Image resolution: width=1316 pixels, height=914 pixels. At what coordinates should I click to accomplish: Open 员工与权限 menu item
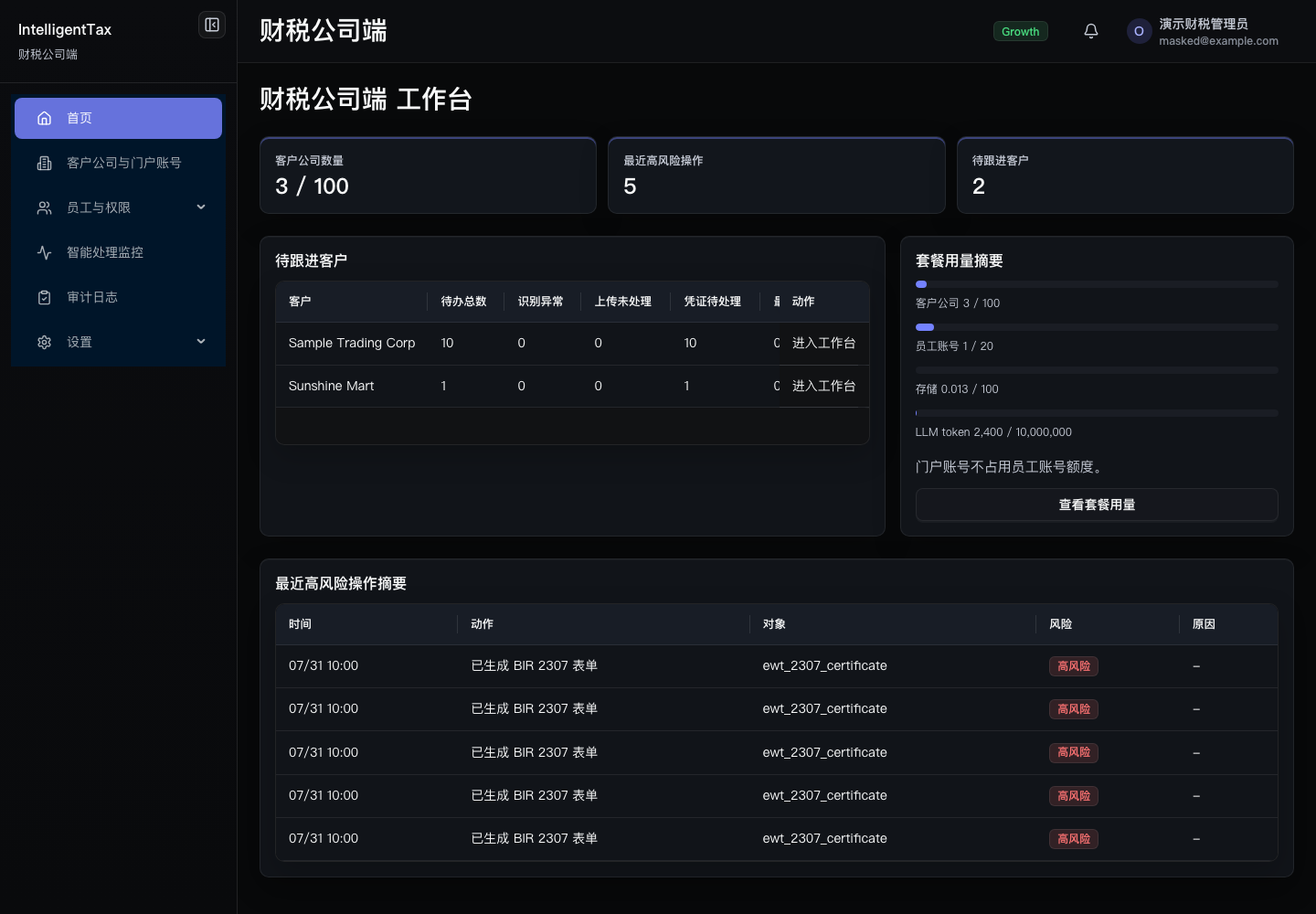pos(118,207)
